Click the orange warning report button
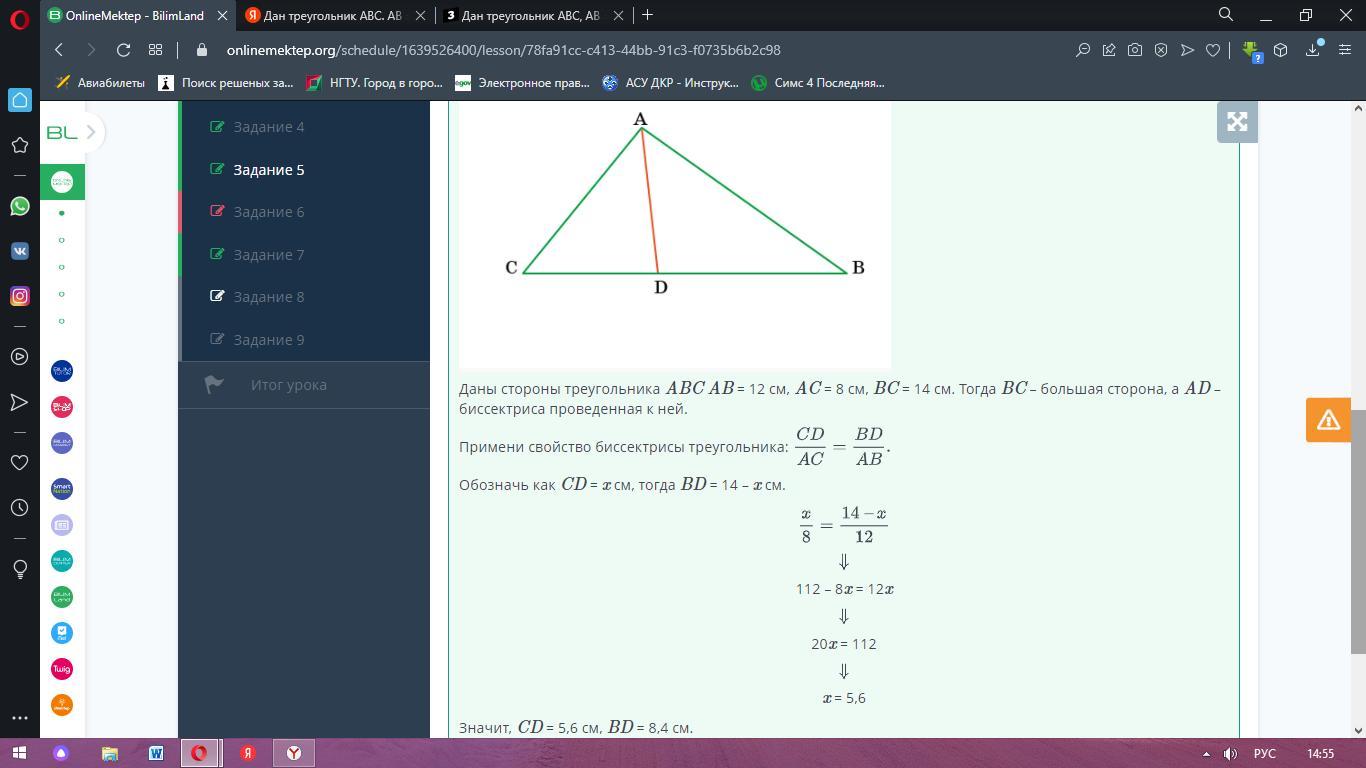This screenshot has height=768, width=1366. (x=1328, y=420)
